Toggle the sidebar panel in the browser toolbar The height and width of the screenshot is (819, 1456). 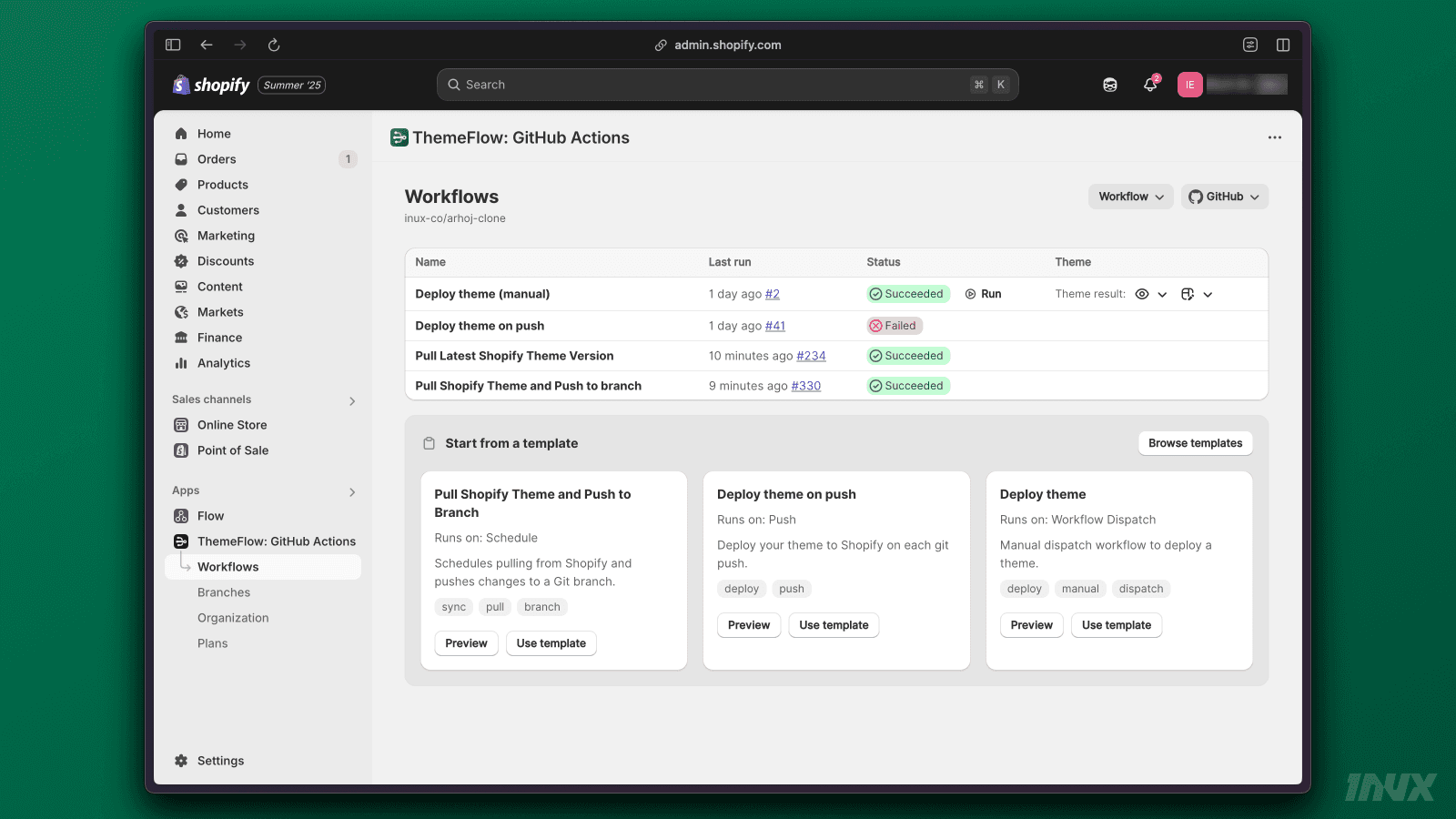click(x=172, y=44)
